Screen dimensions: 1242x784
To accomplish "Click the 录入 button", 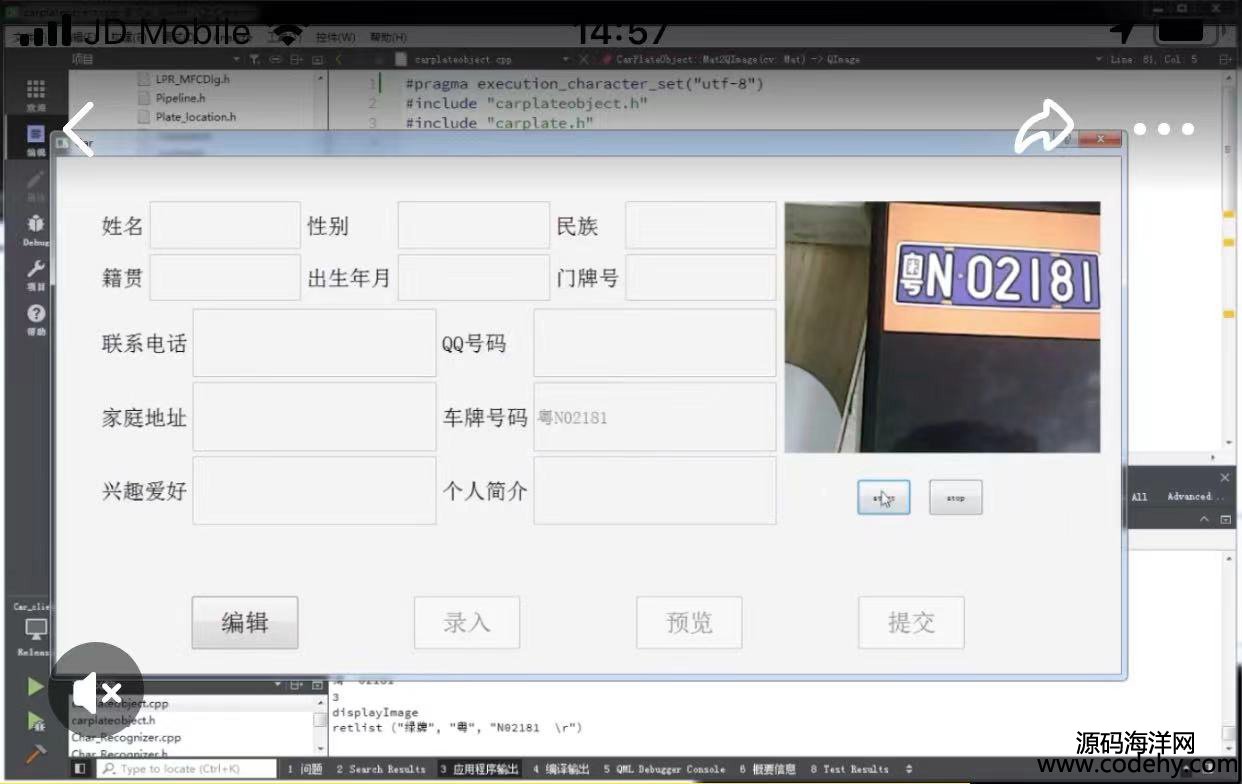I will [x=467, y=622].
